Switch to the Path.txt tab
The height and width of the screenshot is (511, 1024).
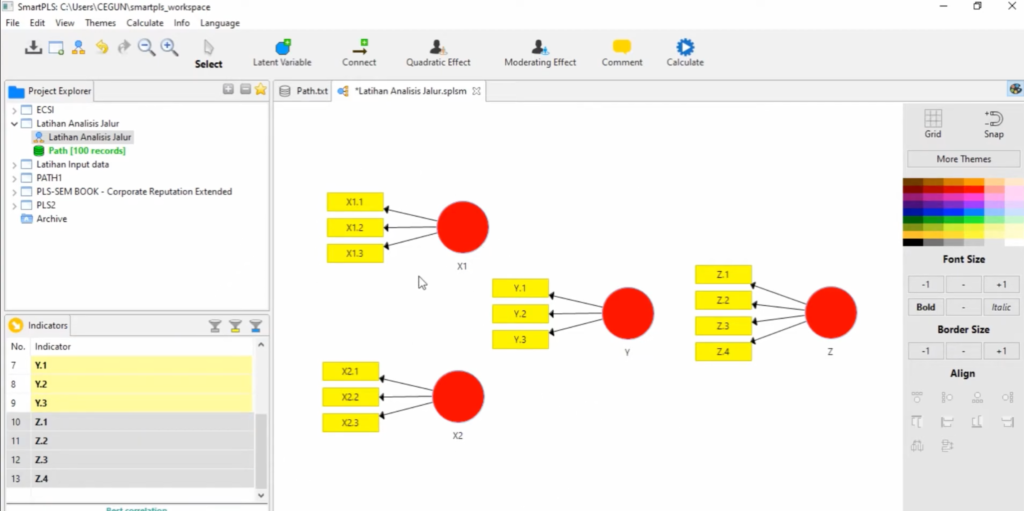[303, 91]
